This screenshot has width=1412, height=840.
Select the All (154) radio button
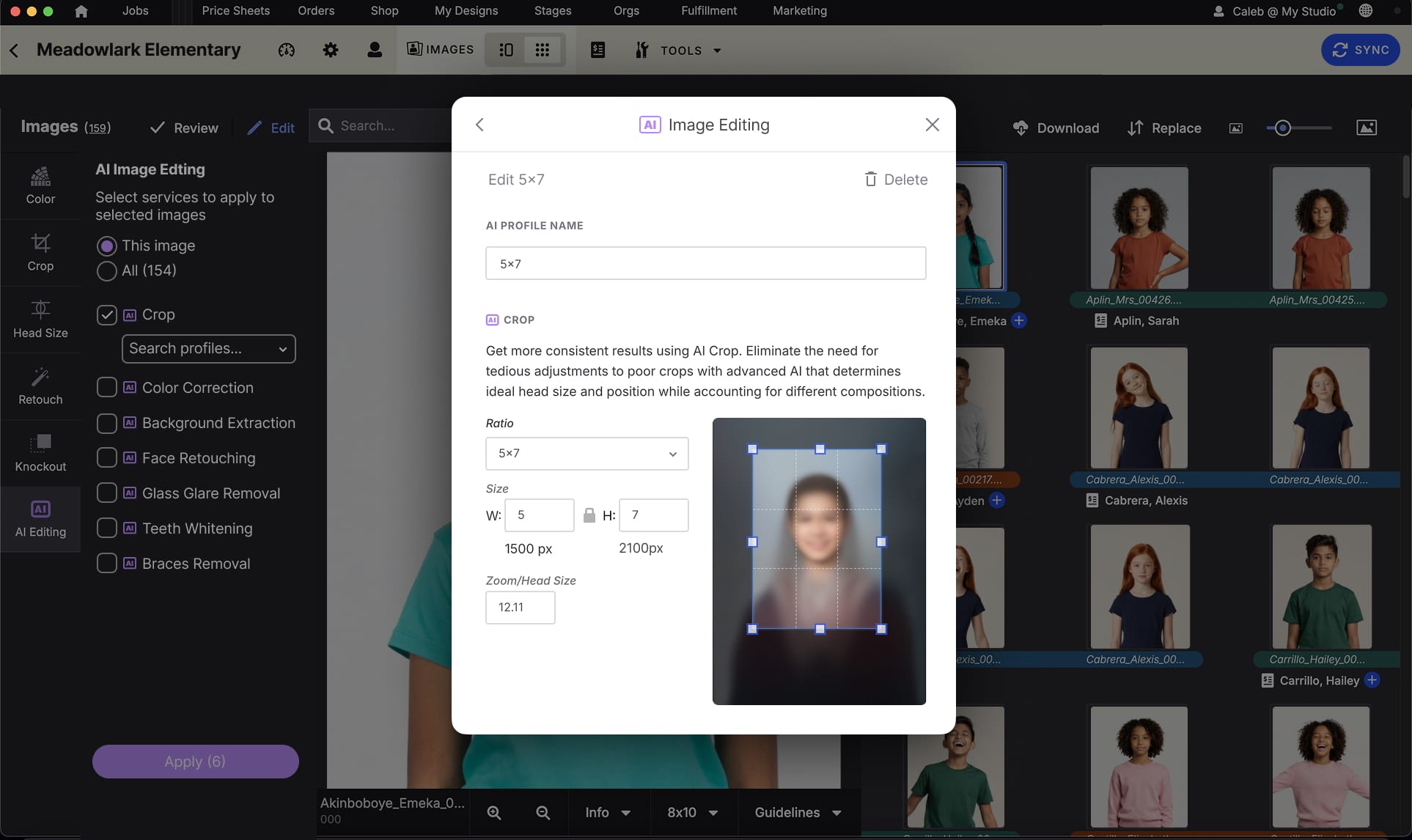[x=107, y=270]
